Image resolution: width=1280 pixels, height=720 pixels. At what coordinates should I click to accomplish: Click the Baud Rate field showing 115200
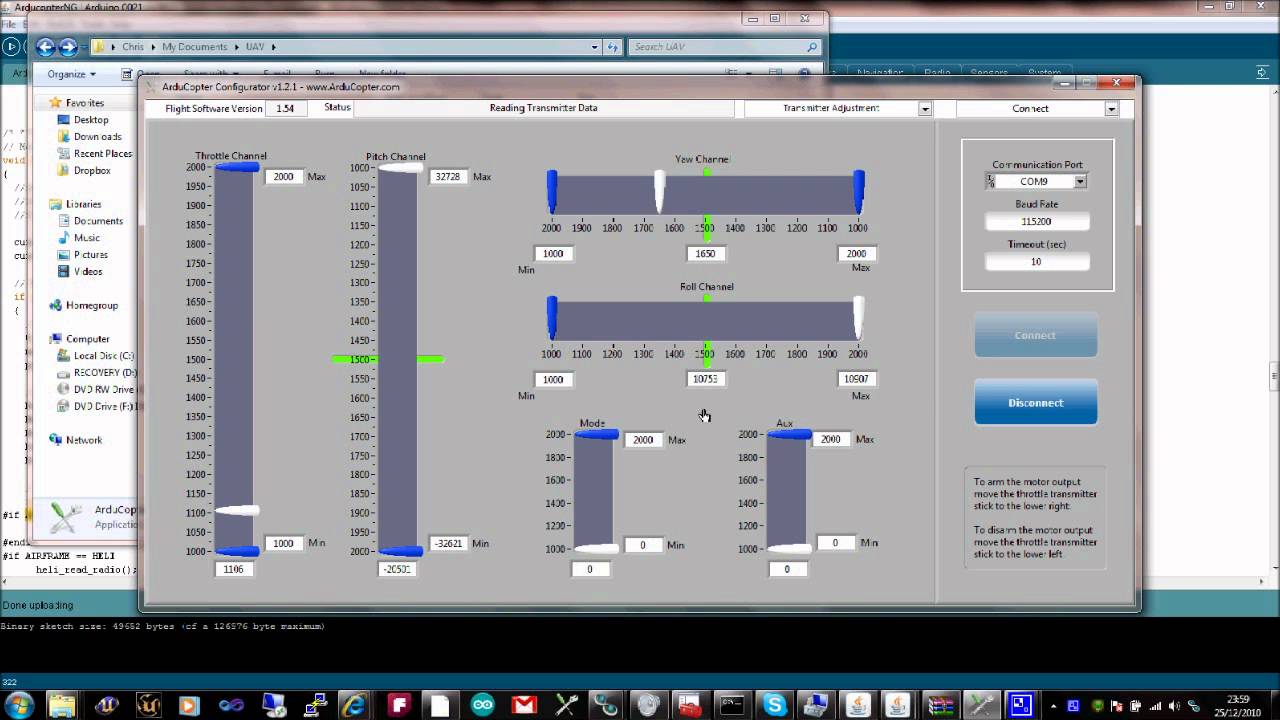coord(1037,222)
